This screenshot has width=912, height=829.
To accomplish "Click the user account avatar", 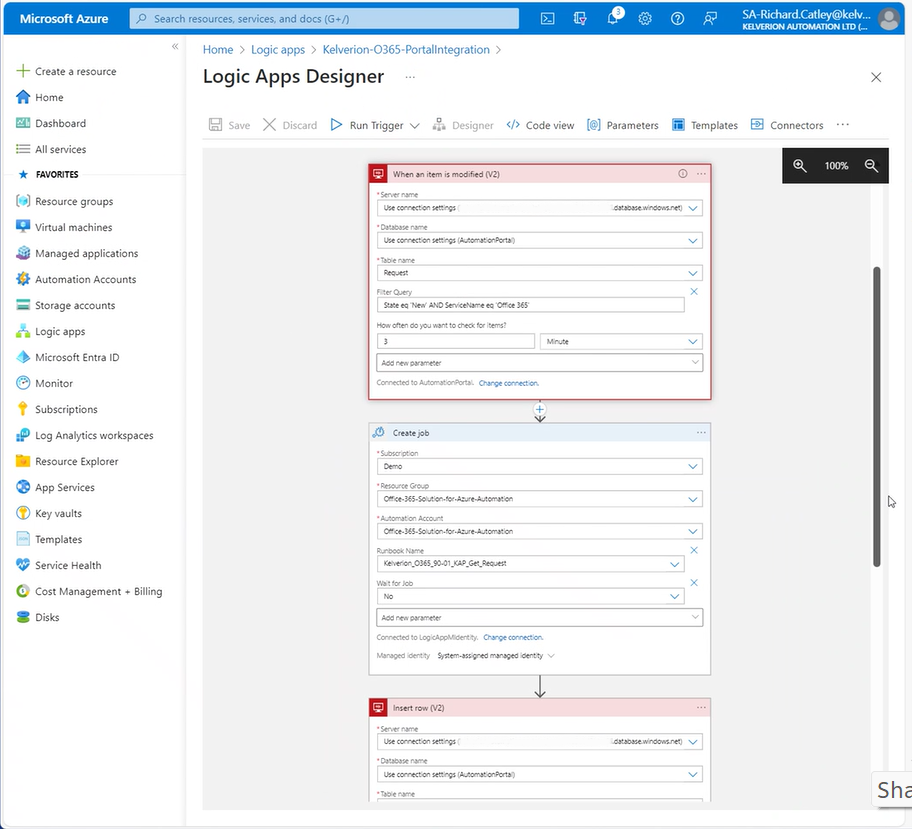I will click(x=889, y=19).
